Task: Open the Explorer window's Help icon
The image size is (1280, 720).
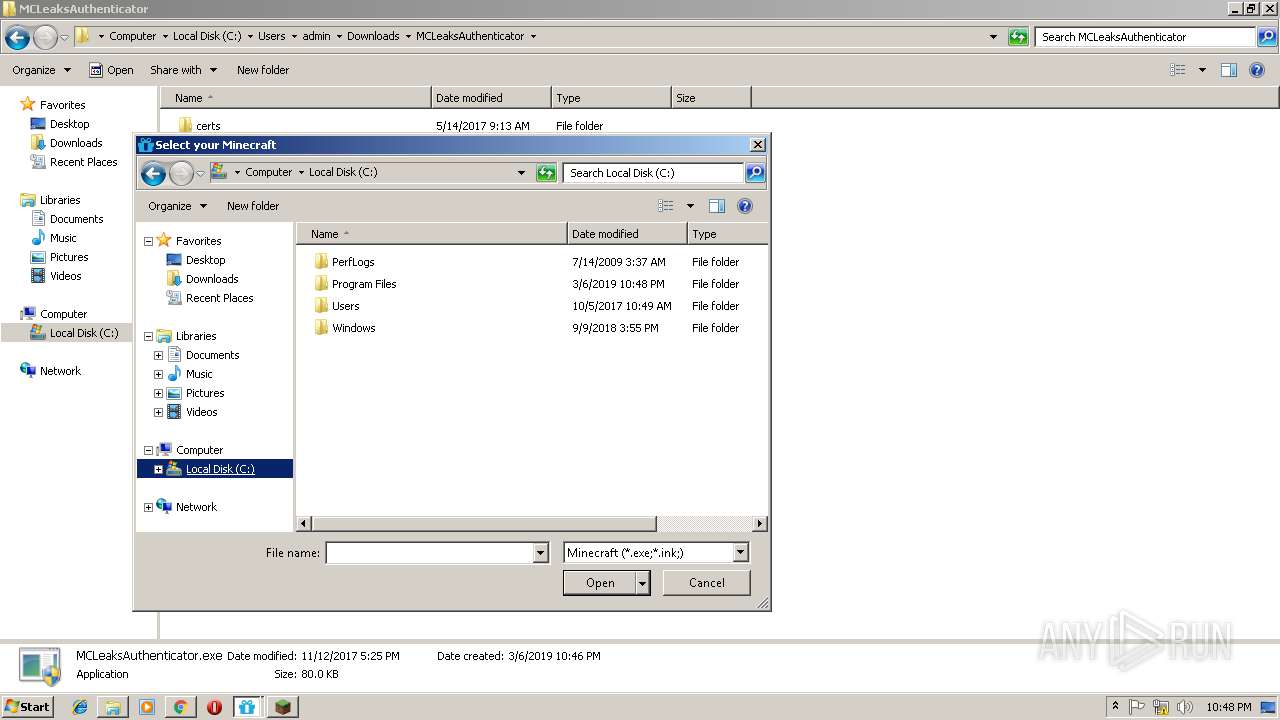Action: tap(1257, 70)
